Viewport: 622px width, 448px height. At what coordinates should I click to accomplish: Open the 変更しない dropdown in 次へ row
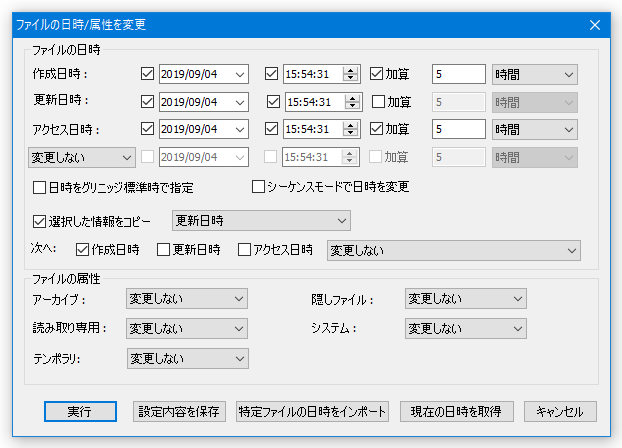click(454, 250)
